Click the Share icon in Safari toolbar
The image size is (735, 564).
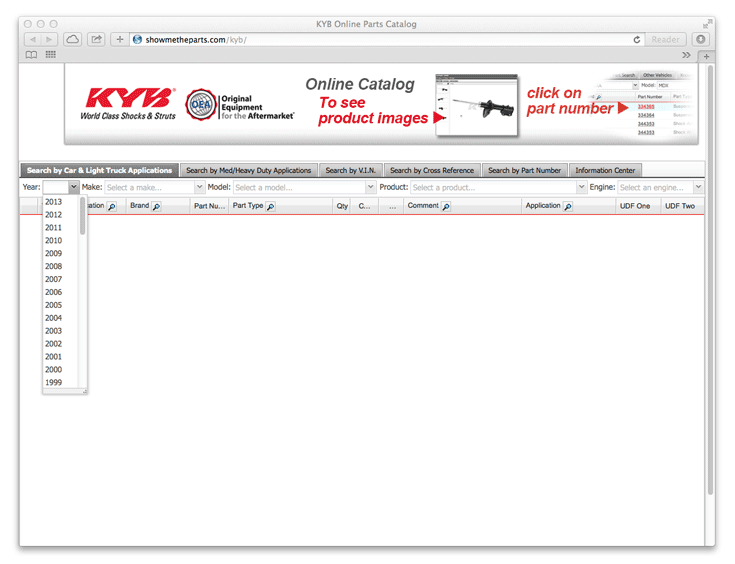click(96, 39)
